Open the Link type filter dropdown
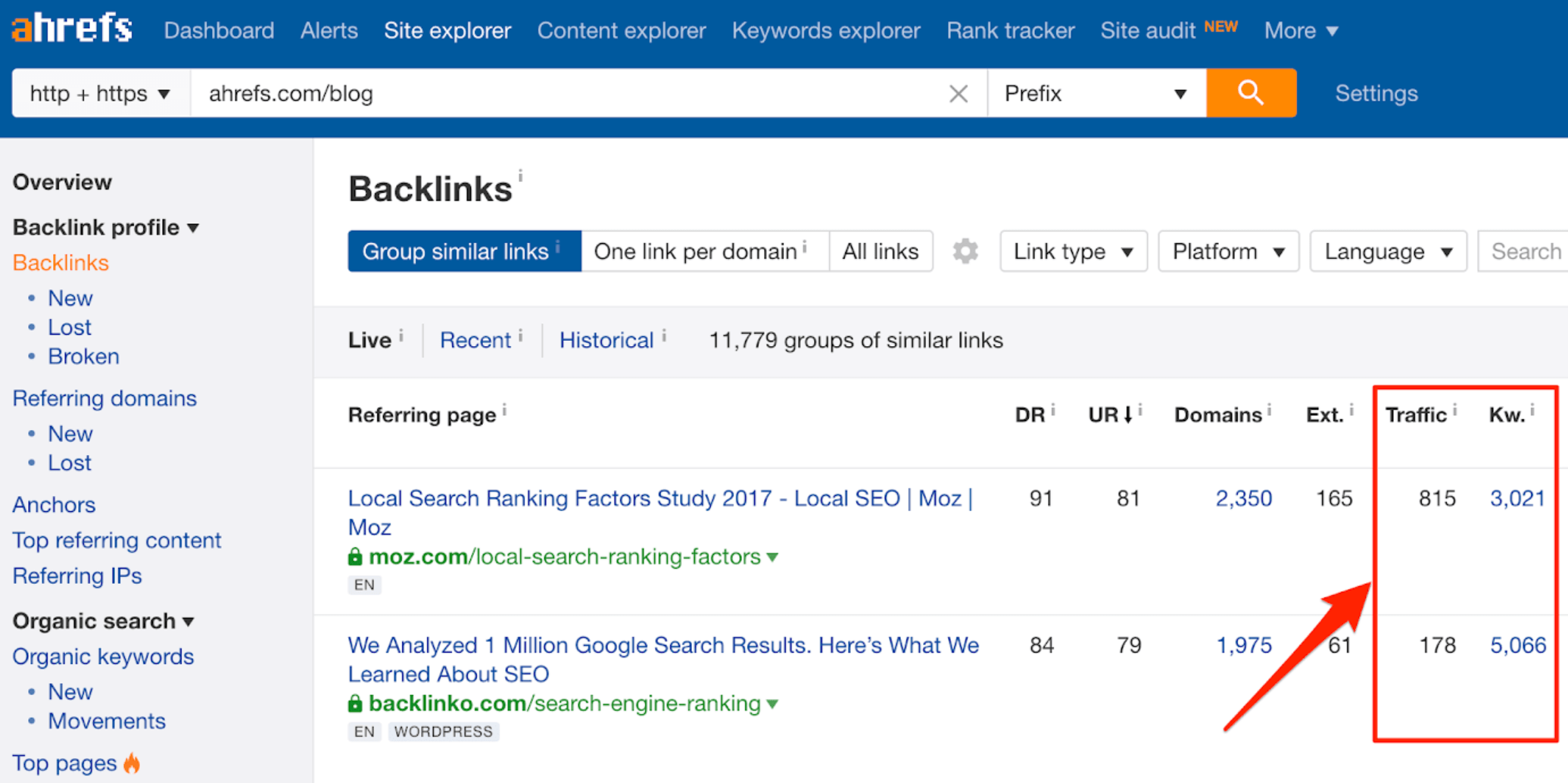The image size is (1568, 783). (x=1073, y=251)
